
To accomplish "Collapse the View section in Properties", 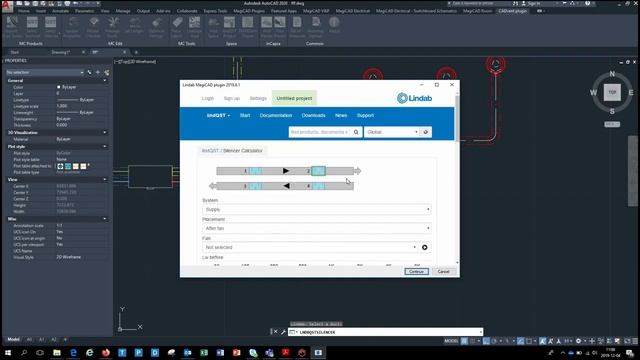I will [x=105, y=179].
